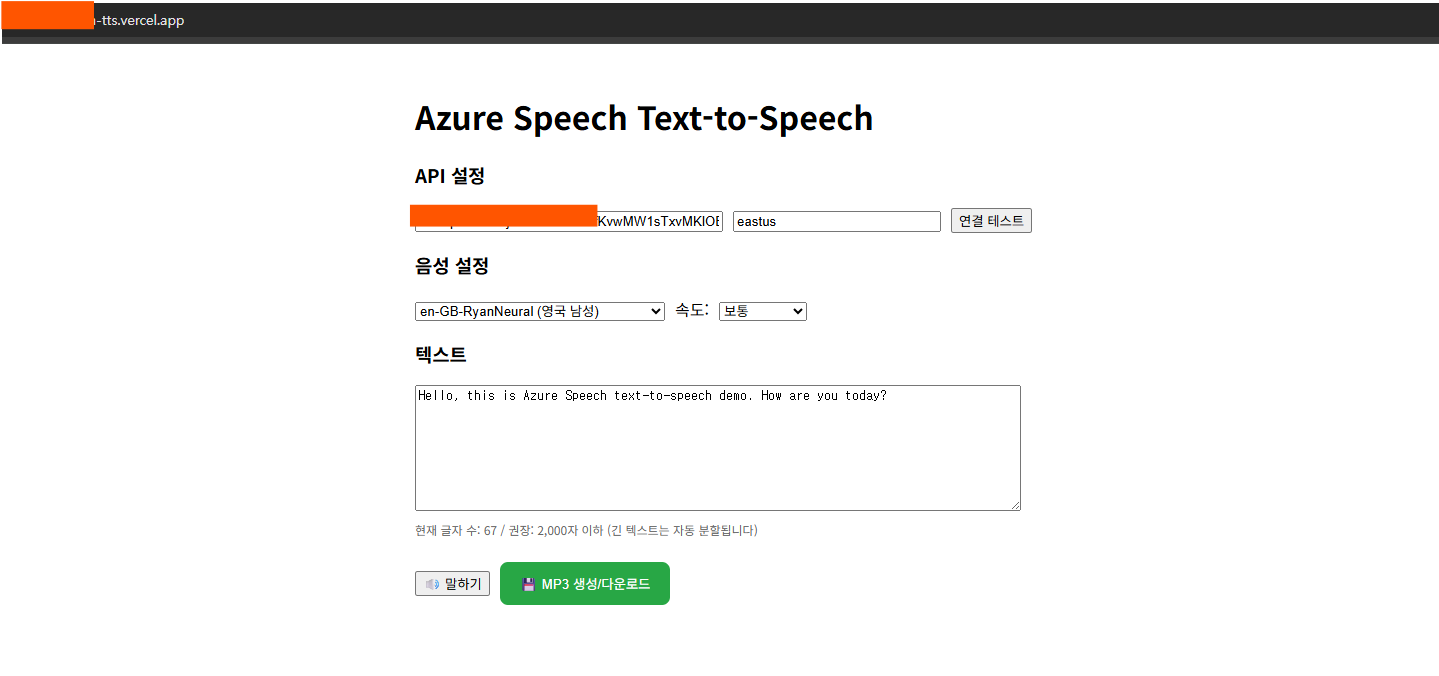Click the speaker icon on 말하기 button

point(432,584)
